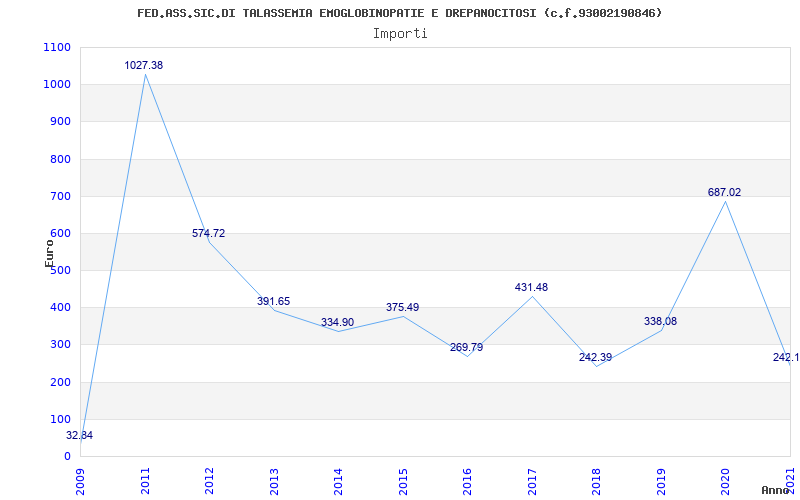Image resolution: width=800 pixels, height=500 pixels.
Task: Select the 2012 x-axis year label
Action: coord(209,482)
